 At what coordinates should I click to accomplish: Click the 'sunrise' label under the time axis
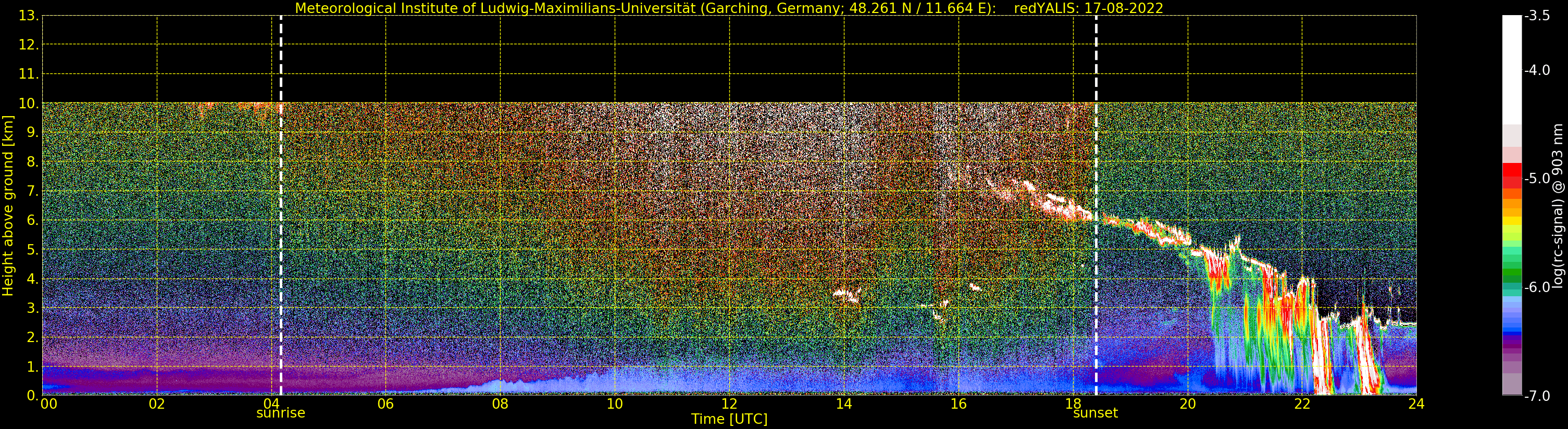(281, 413)
